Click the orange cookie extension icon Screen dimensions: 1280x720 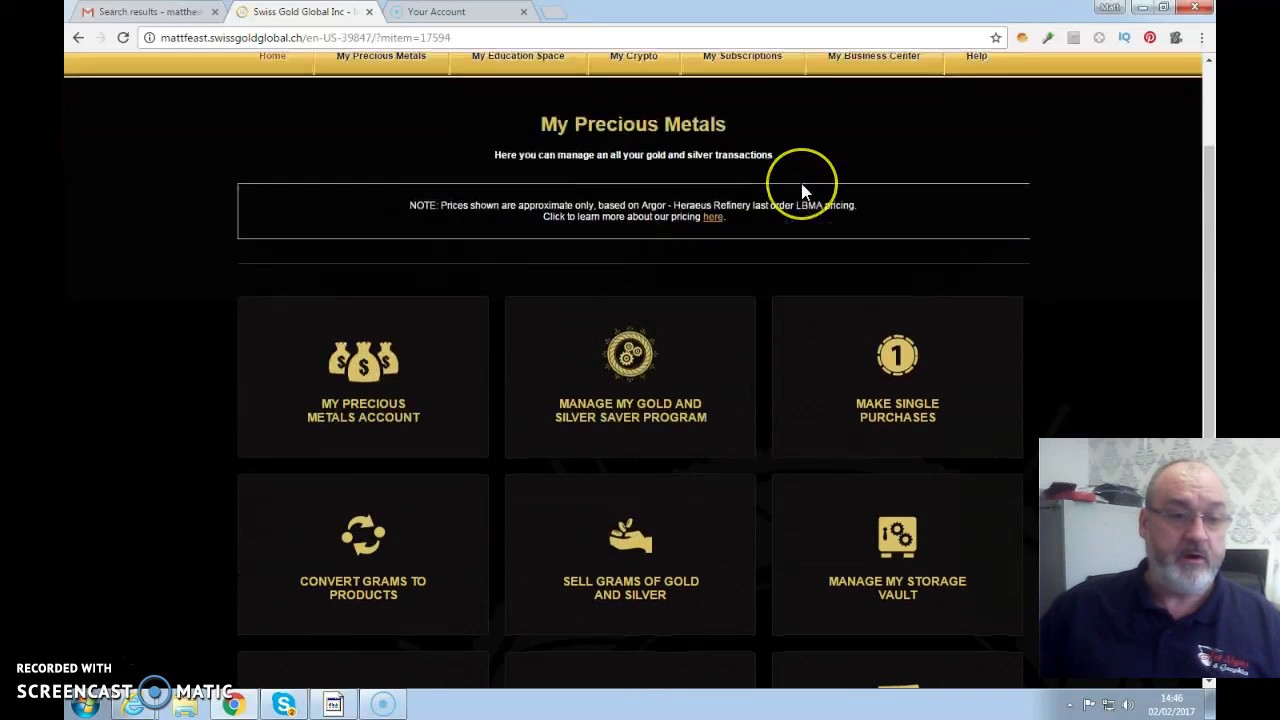1021,38
